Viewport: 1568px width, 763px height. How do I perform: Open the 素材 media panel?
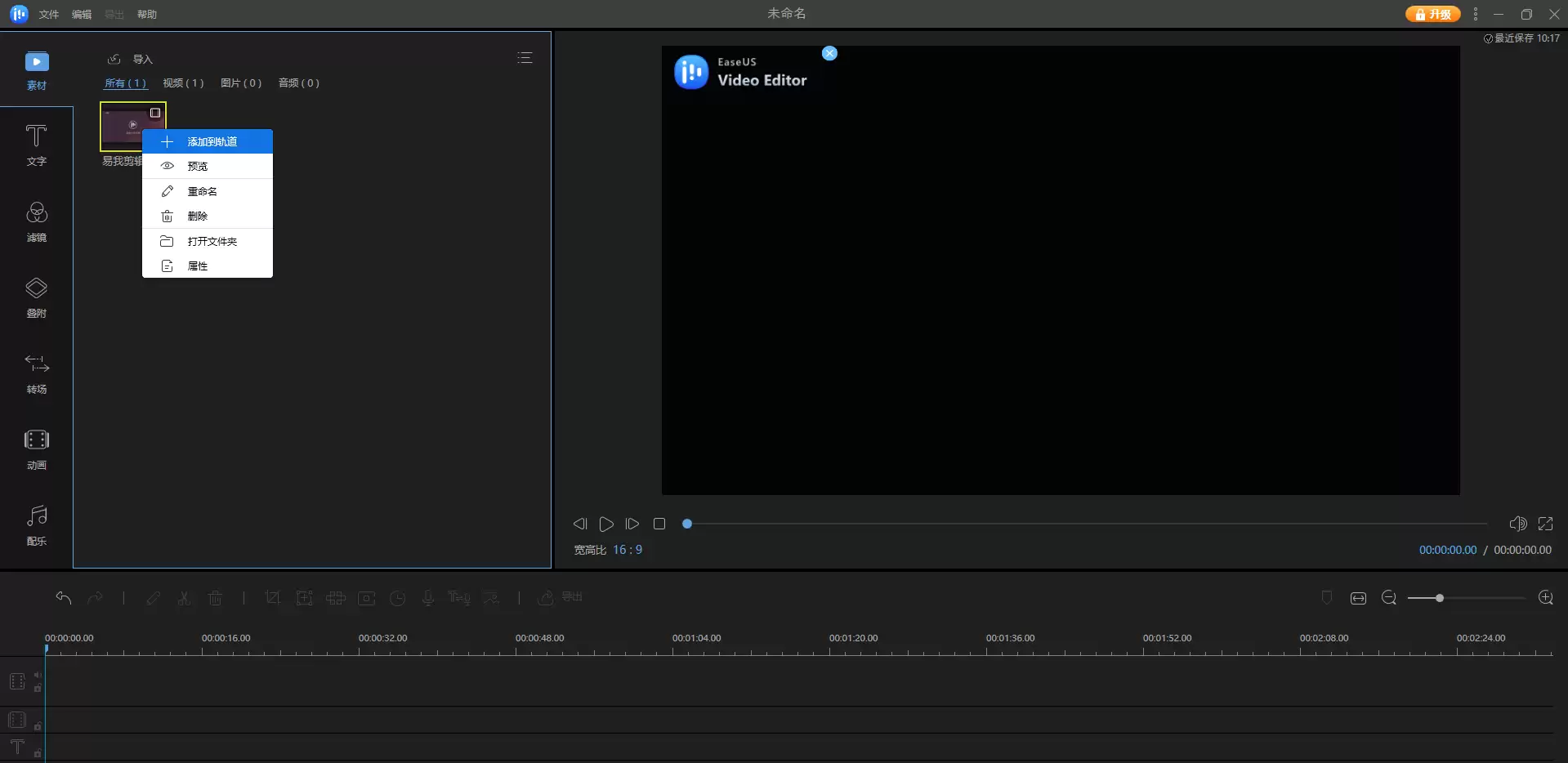pyautogui.click(x=37, y=71)
